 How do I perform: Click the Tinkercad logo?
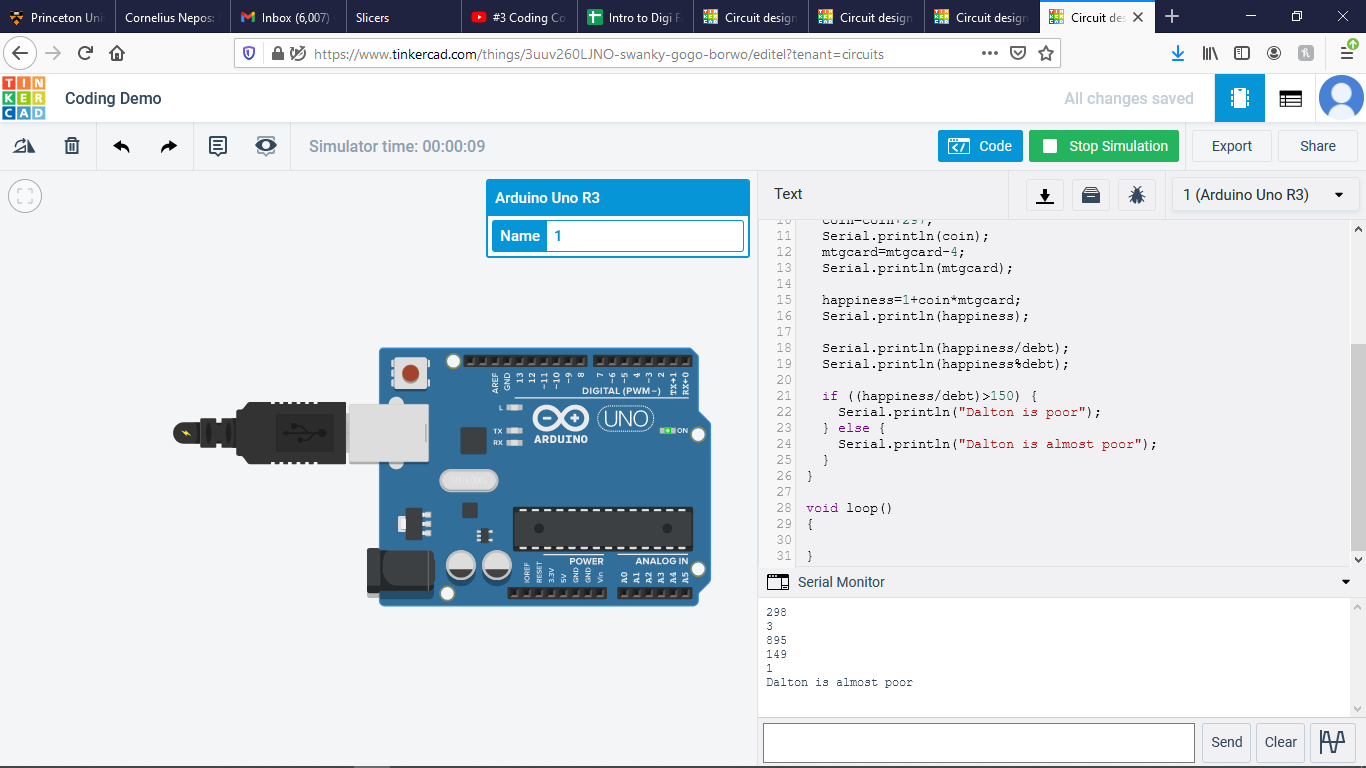pyautogui.click(x=23, y=98)
